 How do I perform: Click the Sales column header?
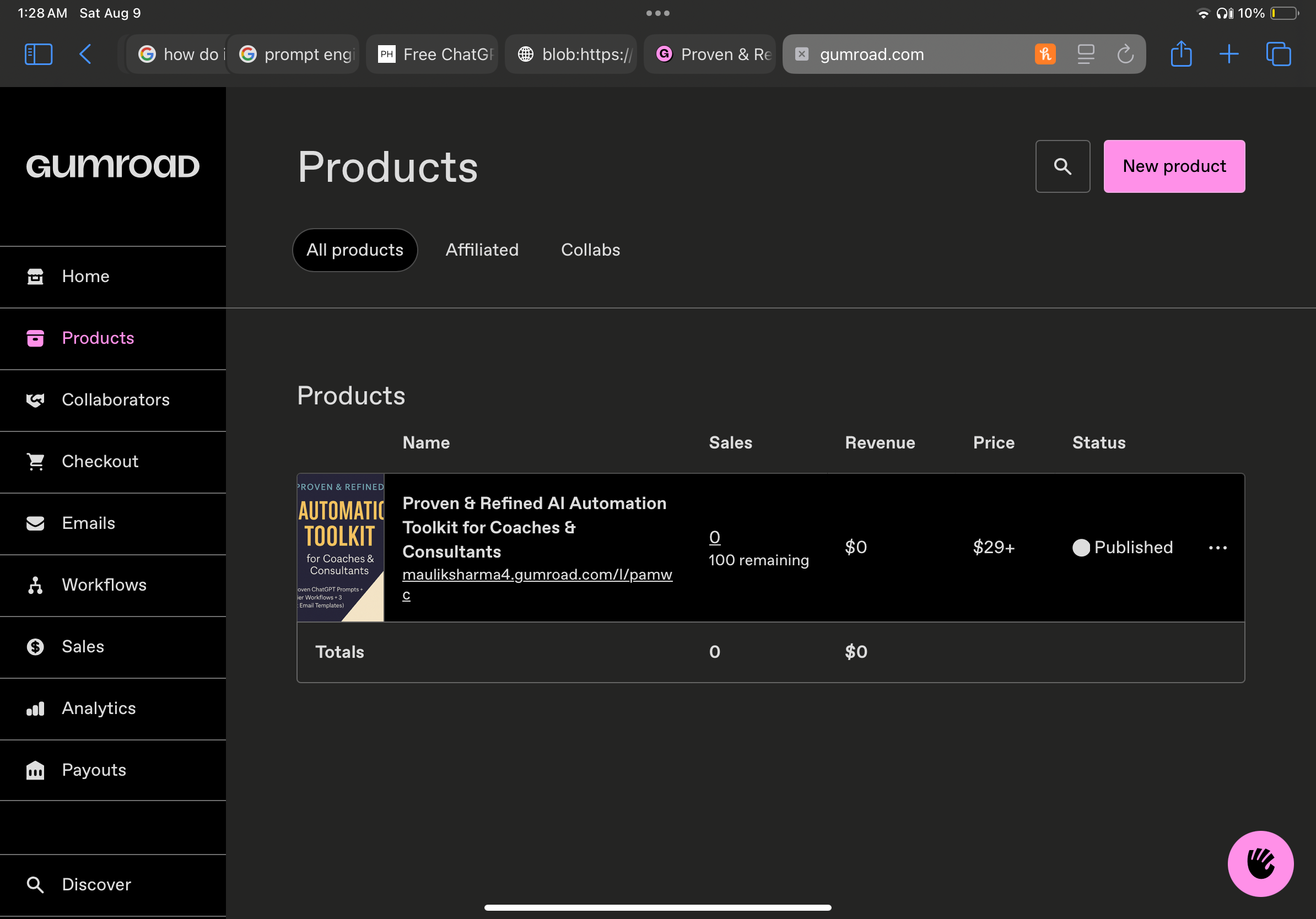(731, 443)
